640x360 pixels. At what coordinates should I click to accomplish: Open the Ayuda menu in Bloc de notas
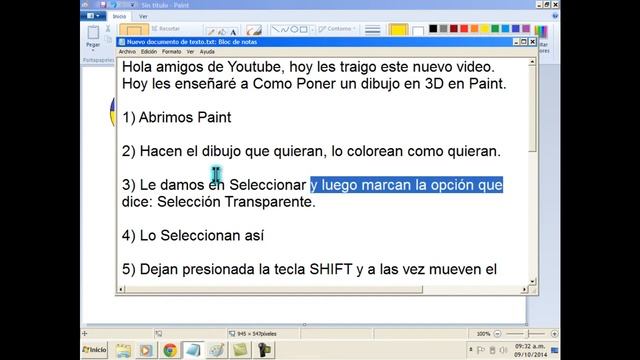[207, 52]
